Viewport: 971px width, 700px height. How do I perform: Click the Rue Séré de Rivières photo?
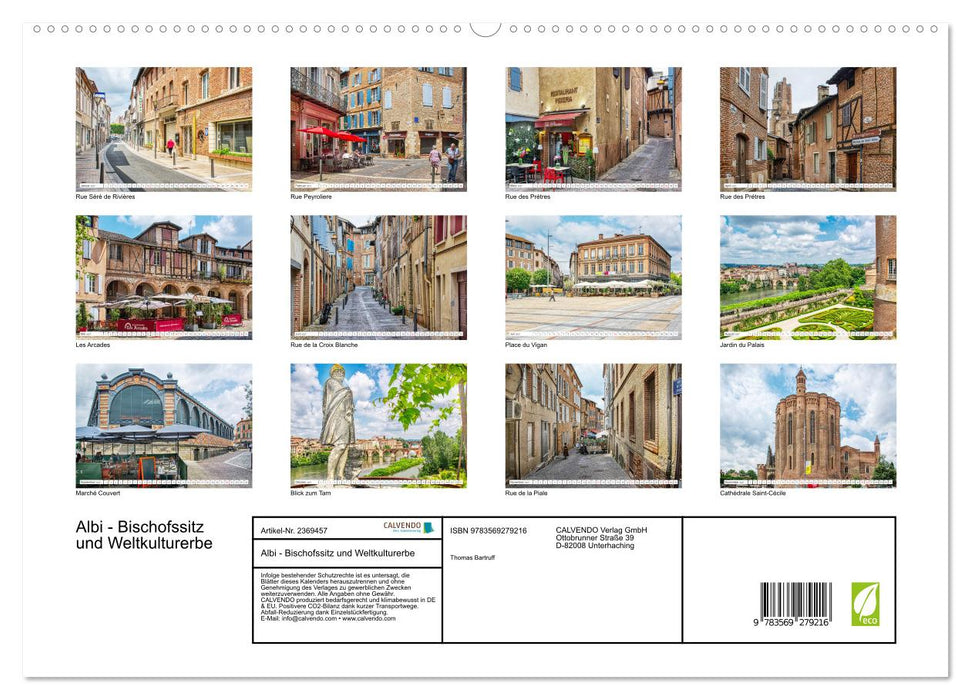pos(163,129)
